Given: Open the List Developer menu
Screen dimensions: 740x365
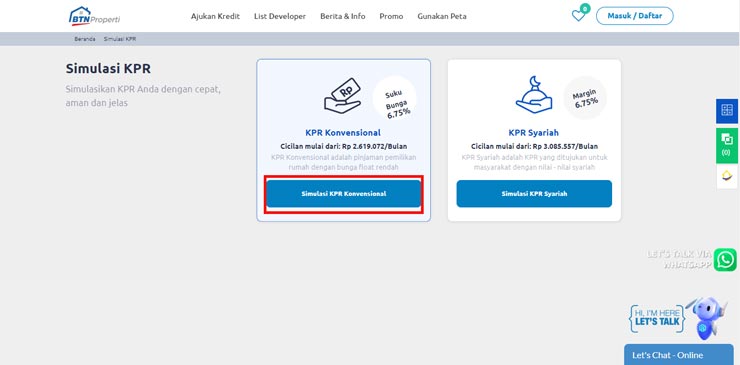Looking at the screenshot, I should point(280,16).
